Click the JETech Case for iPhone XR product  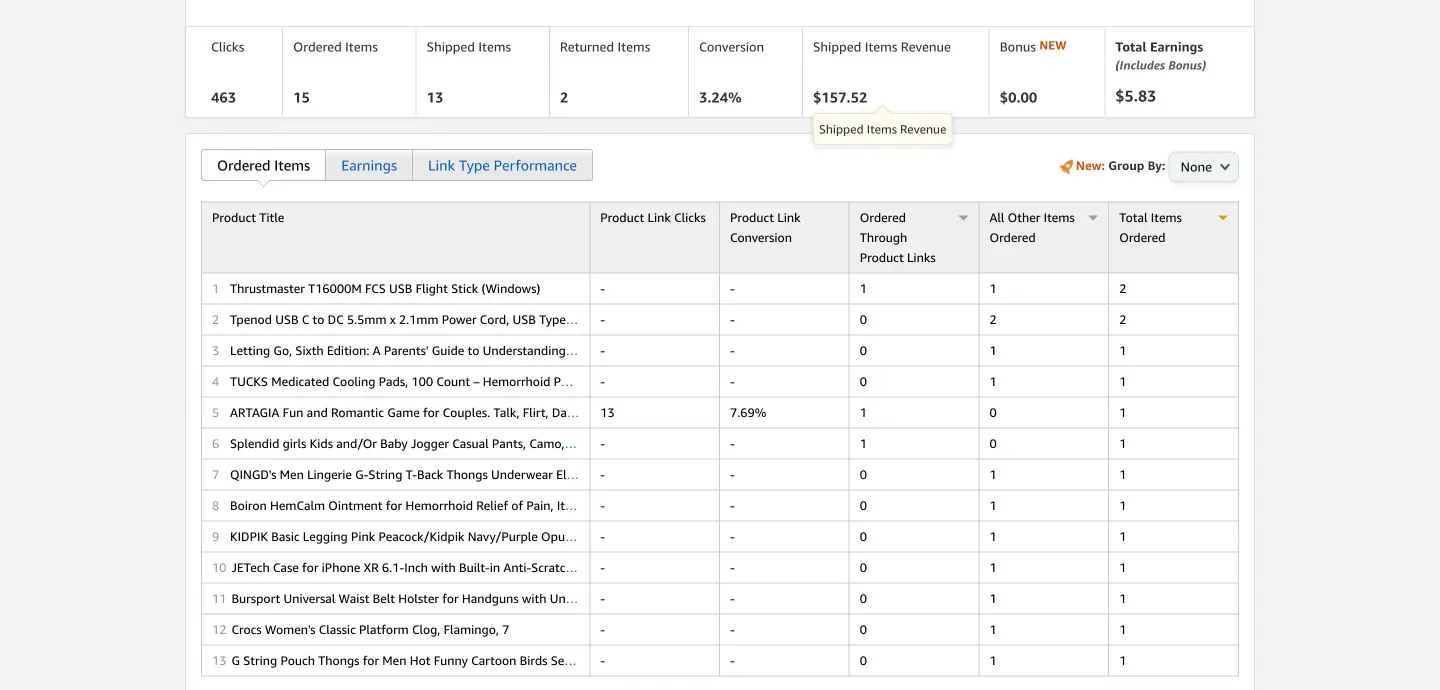coord(403,568)
